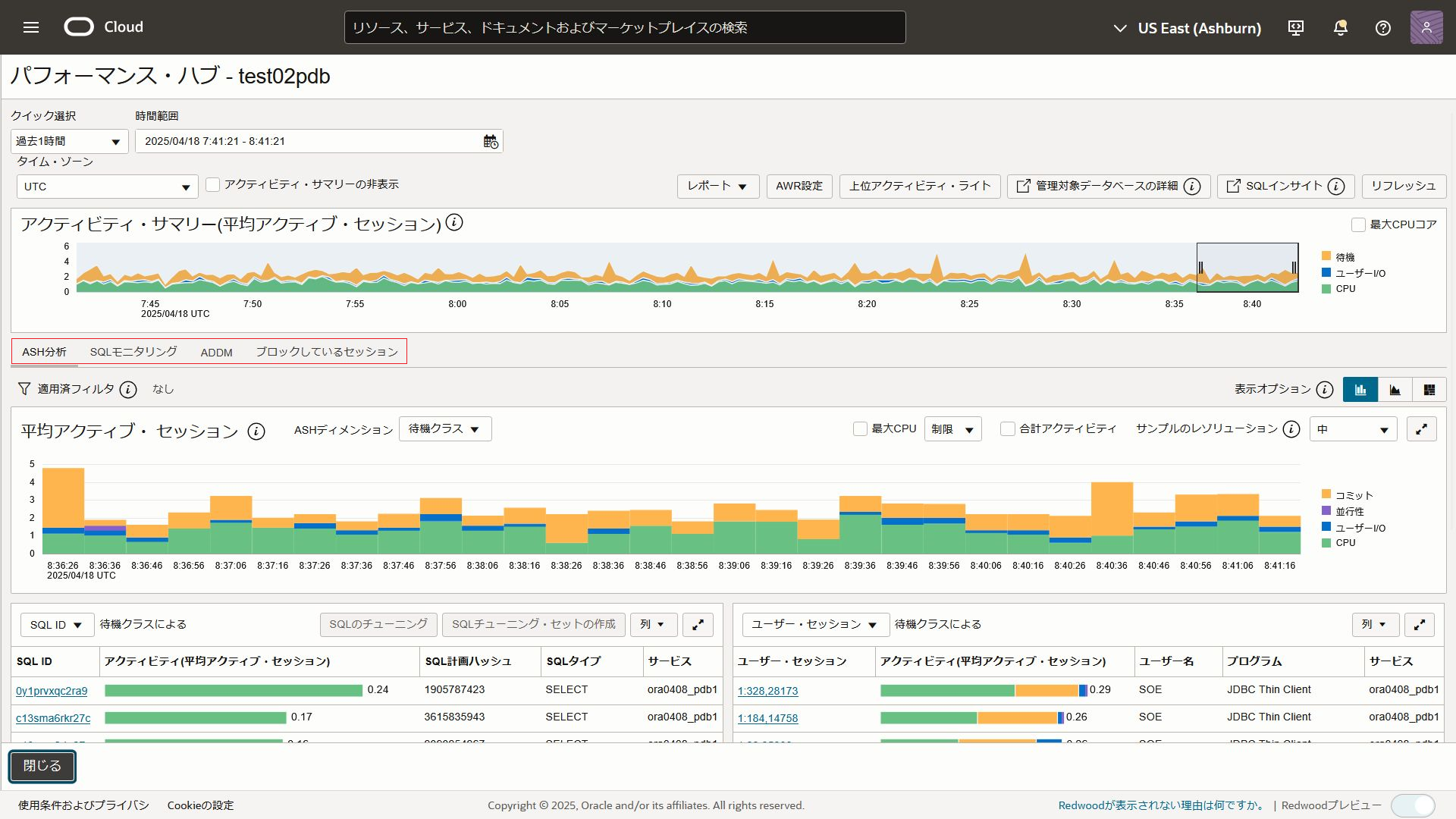Click the applied filter funnel icon
Image resolution: width=1456 pixels, height=819 pixels.
[x=24, y=389]
